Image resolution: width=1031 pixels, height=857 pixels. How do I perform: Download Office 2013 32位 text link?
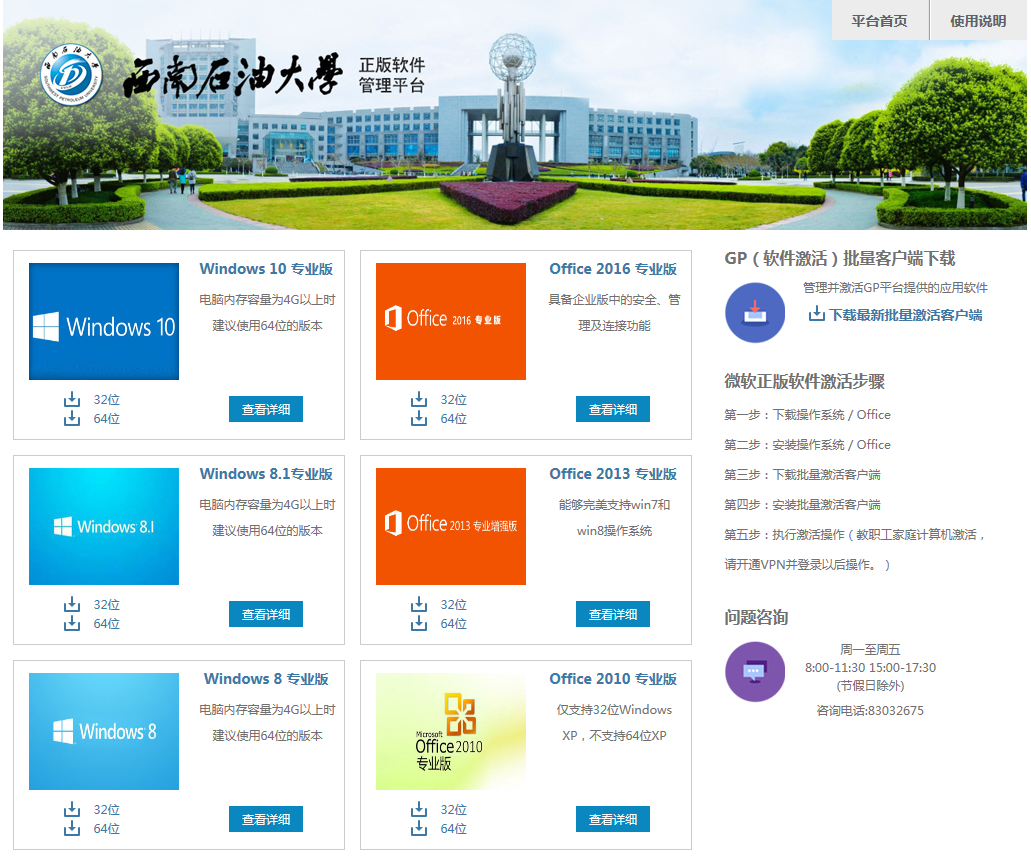(x=454, y=605)
